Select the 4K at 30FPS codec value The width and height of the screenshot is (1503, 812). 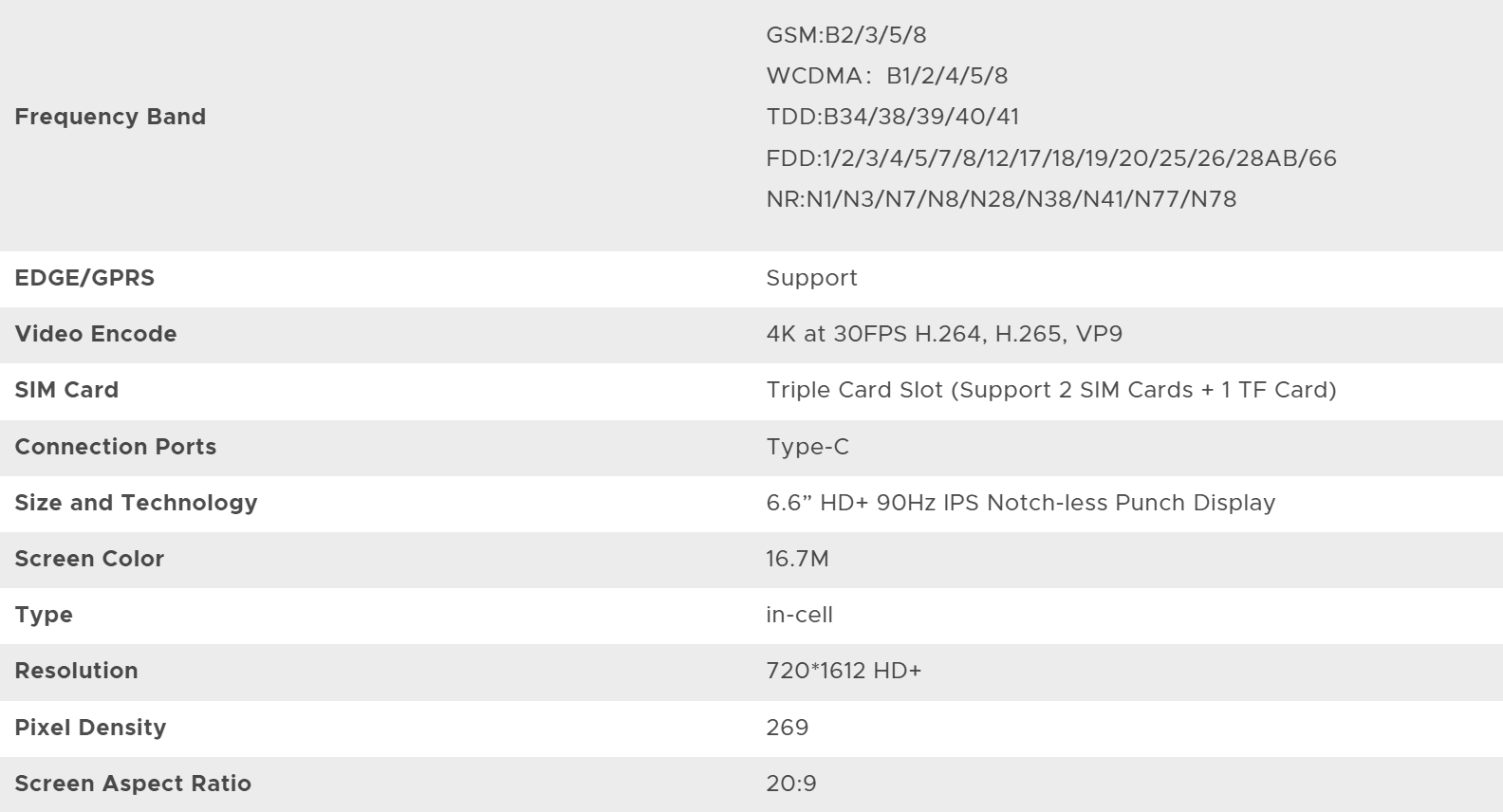(x=943, y=334)
